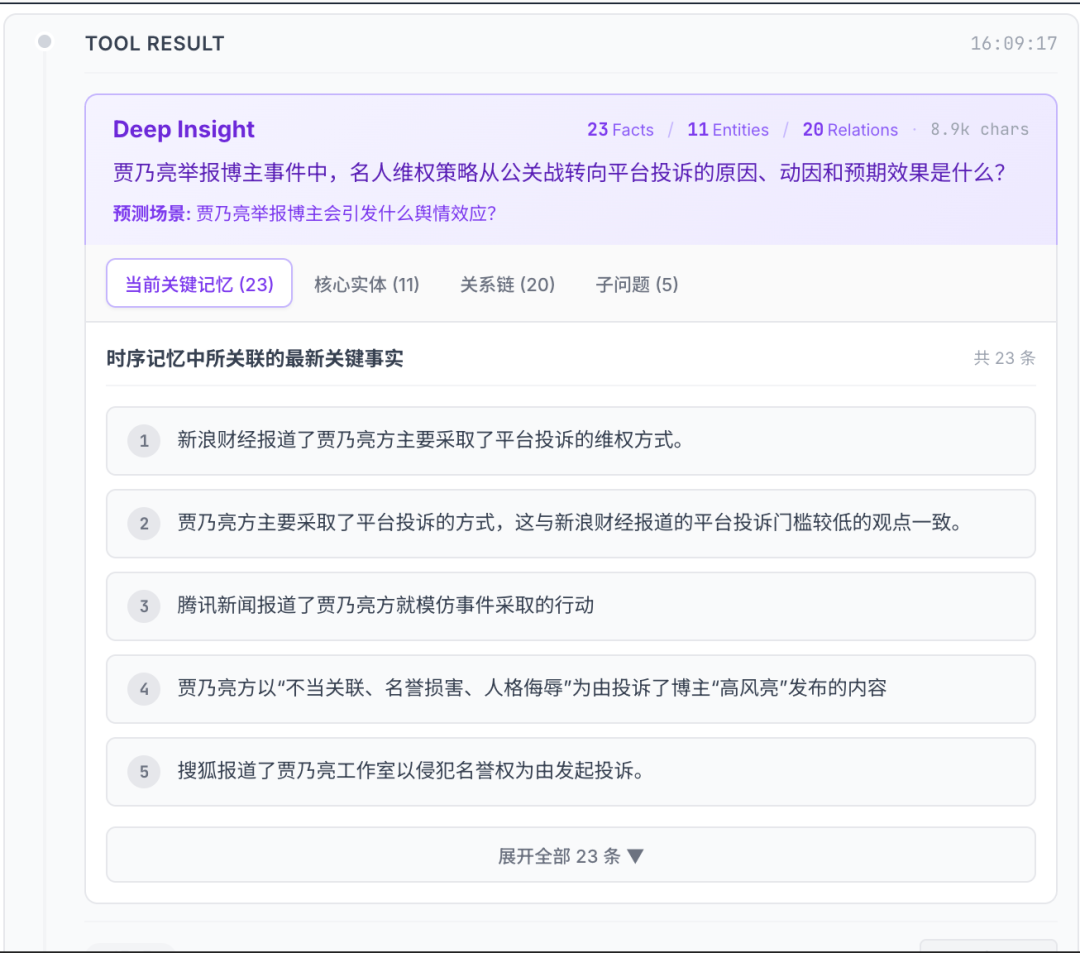Click the number 1 badge icon
This screenshot has height=953, width=1080.
point(144,441)
